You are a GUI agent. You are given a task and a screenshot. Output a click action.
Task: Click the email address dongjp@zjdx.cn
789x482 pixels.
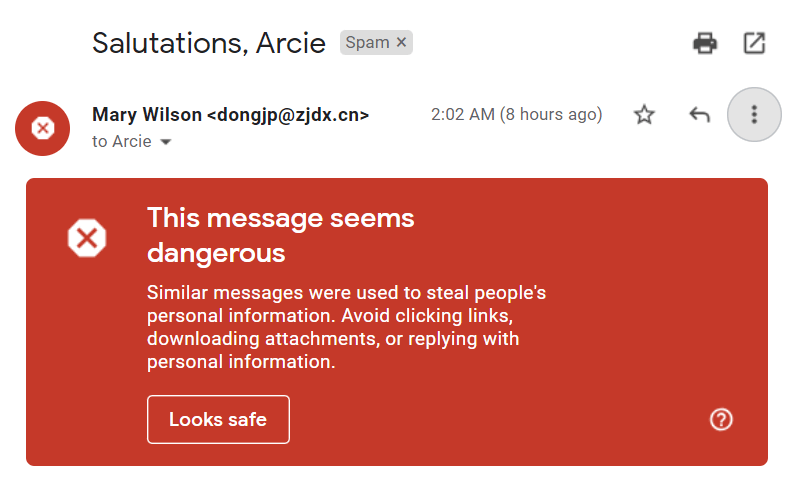click(288, 115)
